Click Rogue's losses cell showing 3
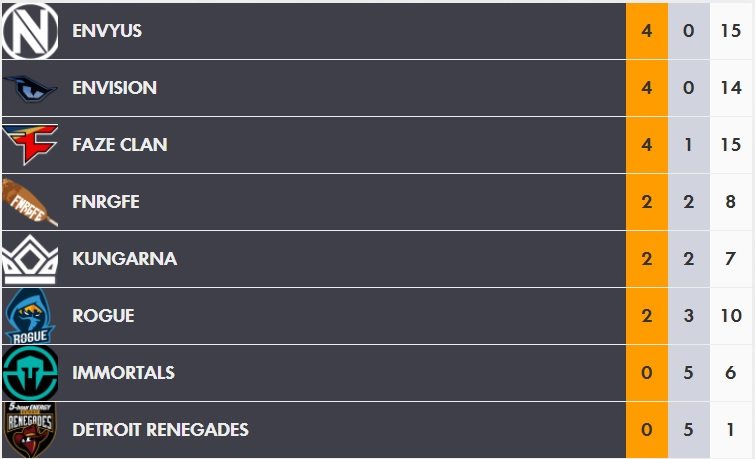755x459 pixels. click(x=688, y=316)
